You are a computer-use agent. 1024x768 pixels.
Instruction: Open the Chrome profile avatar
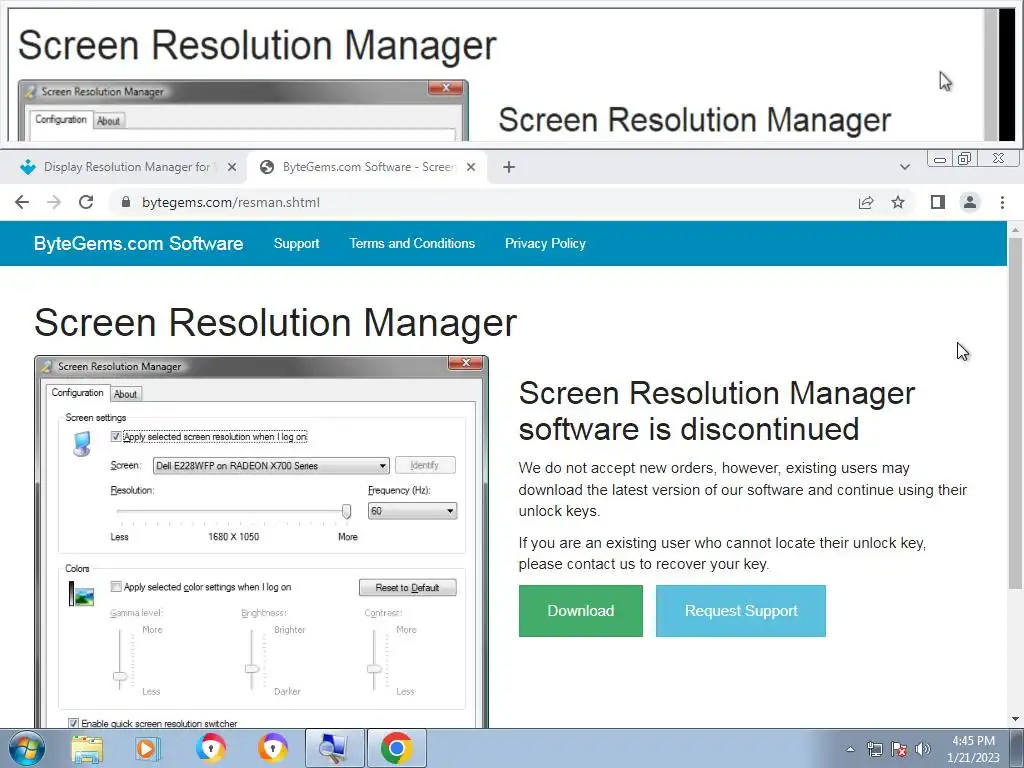(x=970, y=202)
